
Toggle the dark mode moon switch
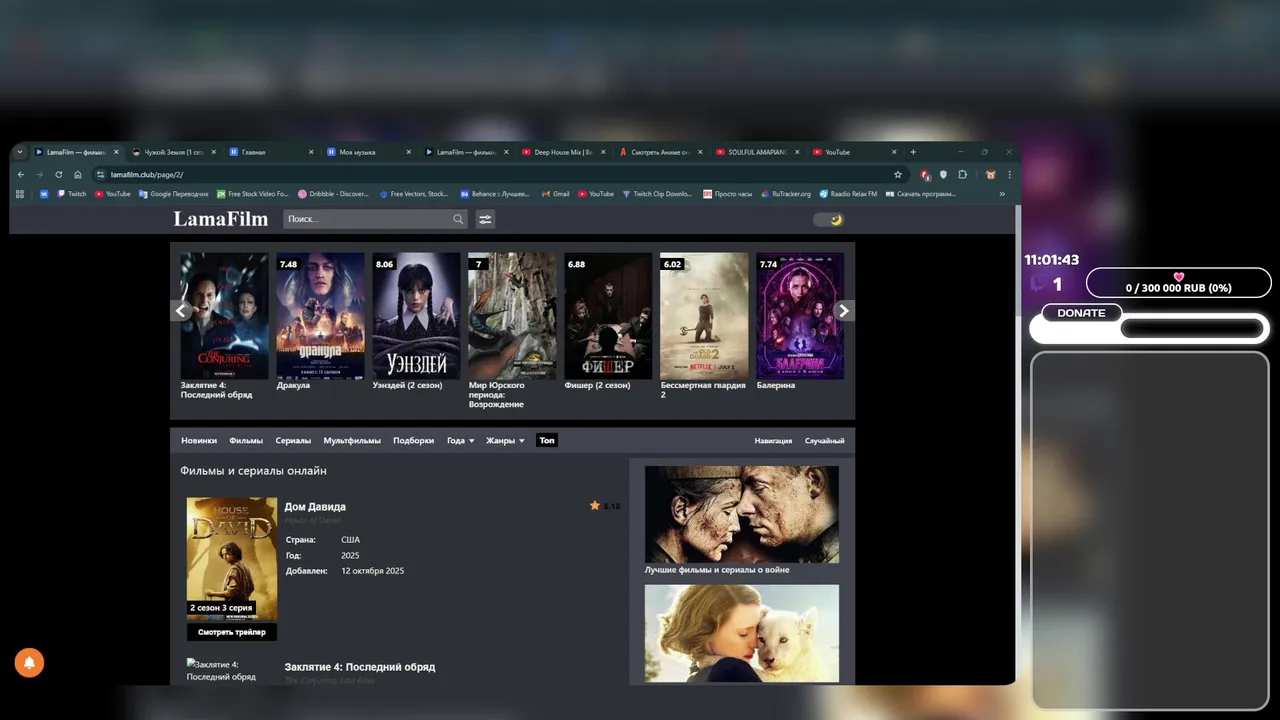pos(829,220)
